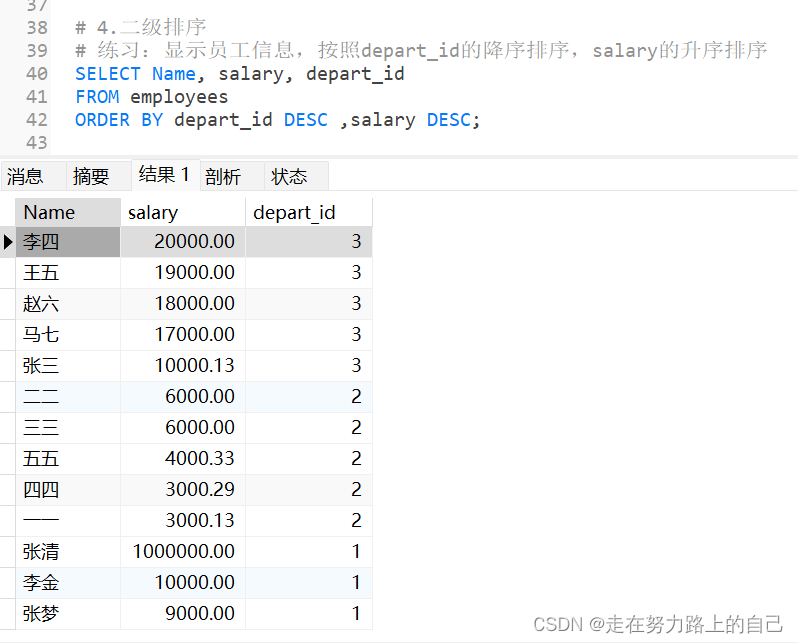The image size is (798, 643).
Task: Click the ORDER keyword on line 42
Action: click(102, 120)
